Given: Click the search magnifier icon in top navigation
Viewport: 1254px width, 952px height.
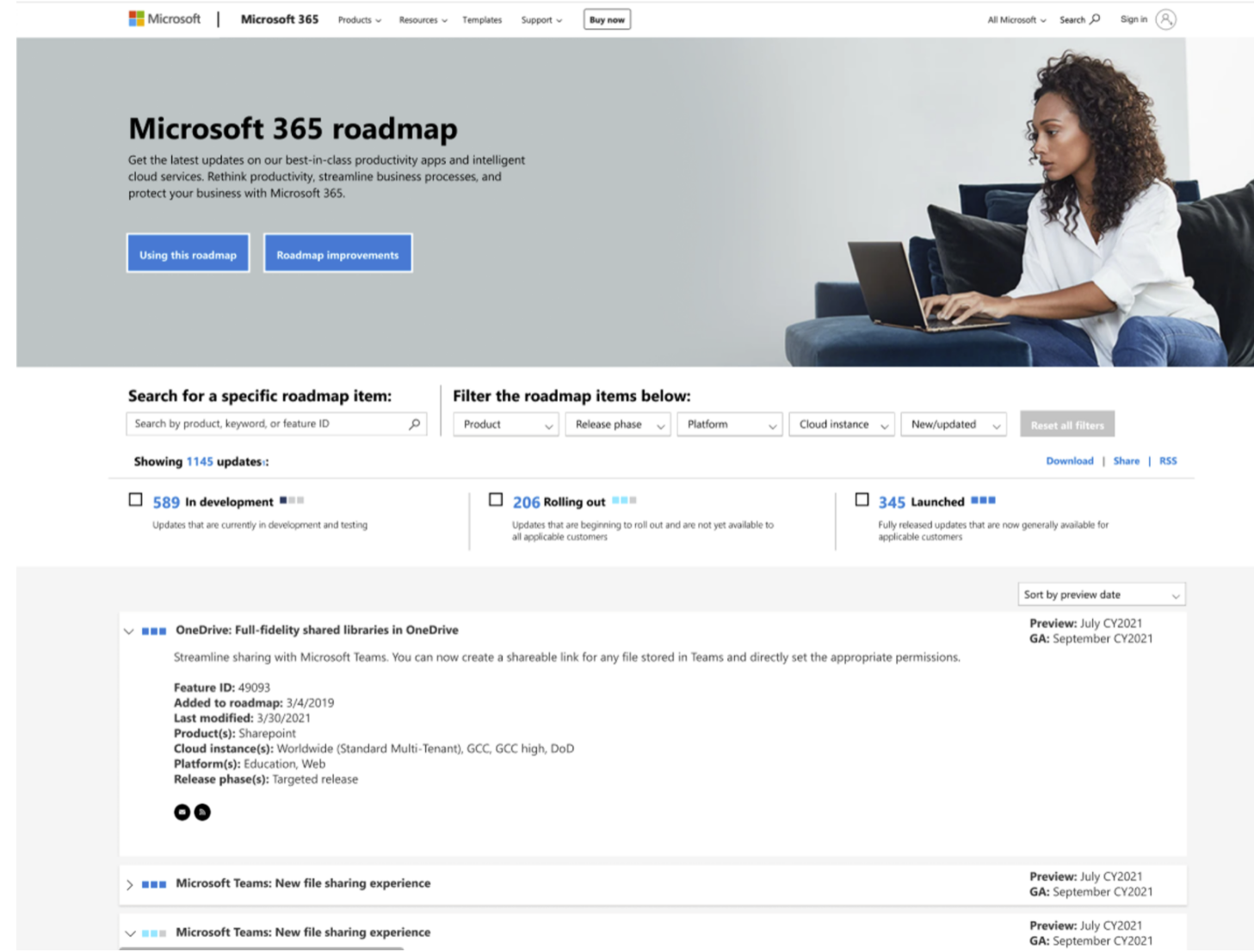Looking at the screenshot, I should 1095,19.
